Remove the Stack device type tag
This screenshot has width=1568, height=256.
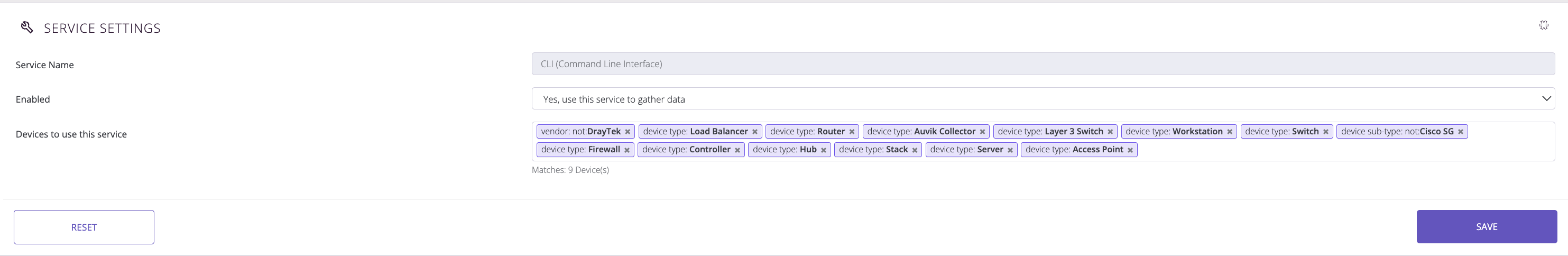pyautogui.click(x=915, y=150)
